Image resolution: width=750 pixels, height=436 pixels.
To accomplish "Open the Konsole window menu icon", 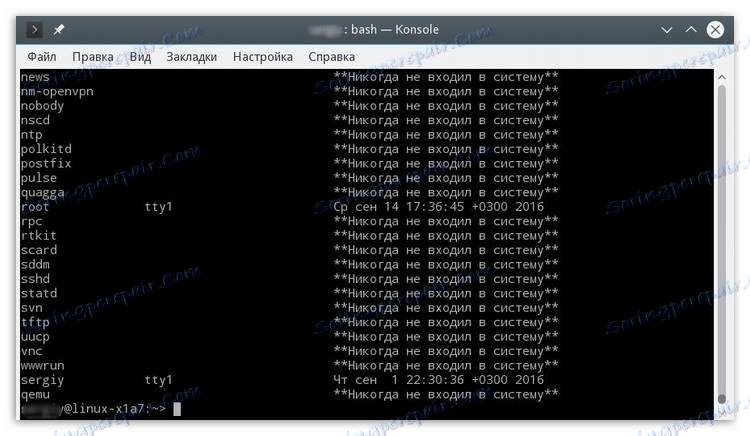I will click(x=34, y=30).
